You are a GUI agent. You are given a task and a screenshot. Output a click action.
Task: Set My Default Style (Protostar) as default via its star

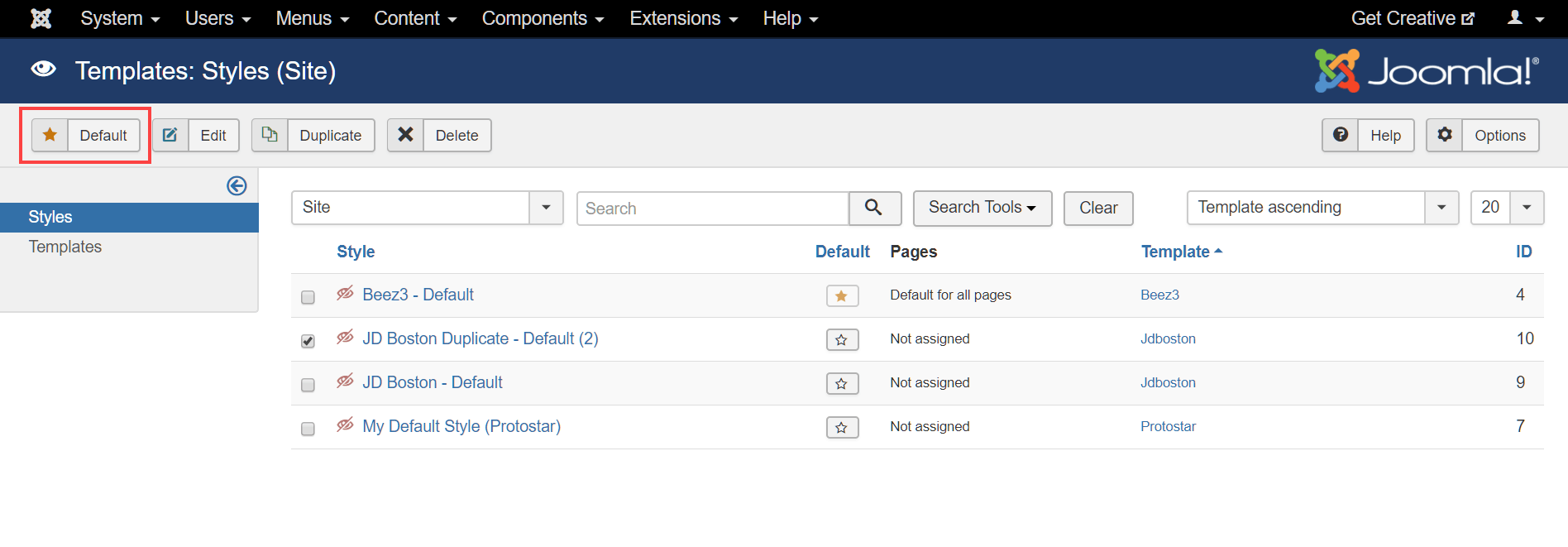click(x=842, y=427)
